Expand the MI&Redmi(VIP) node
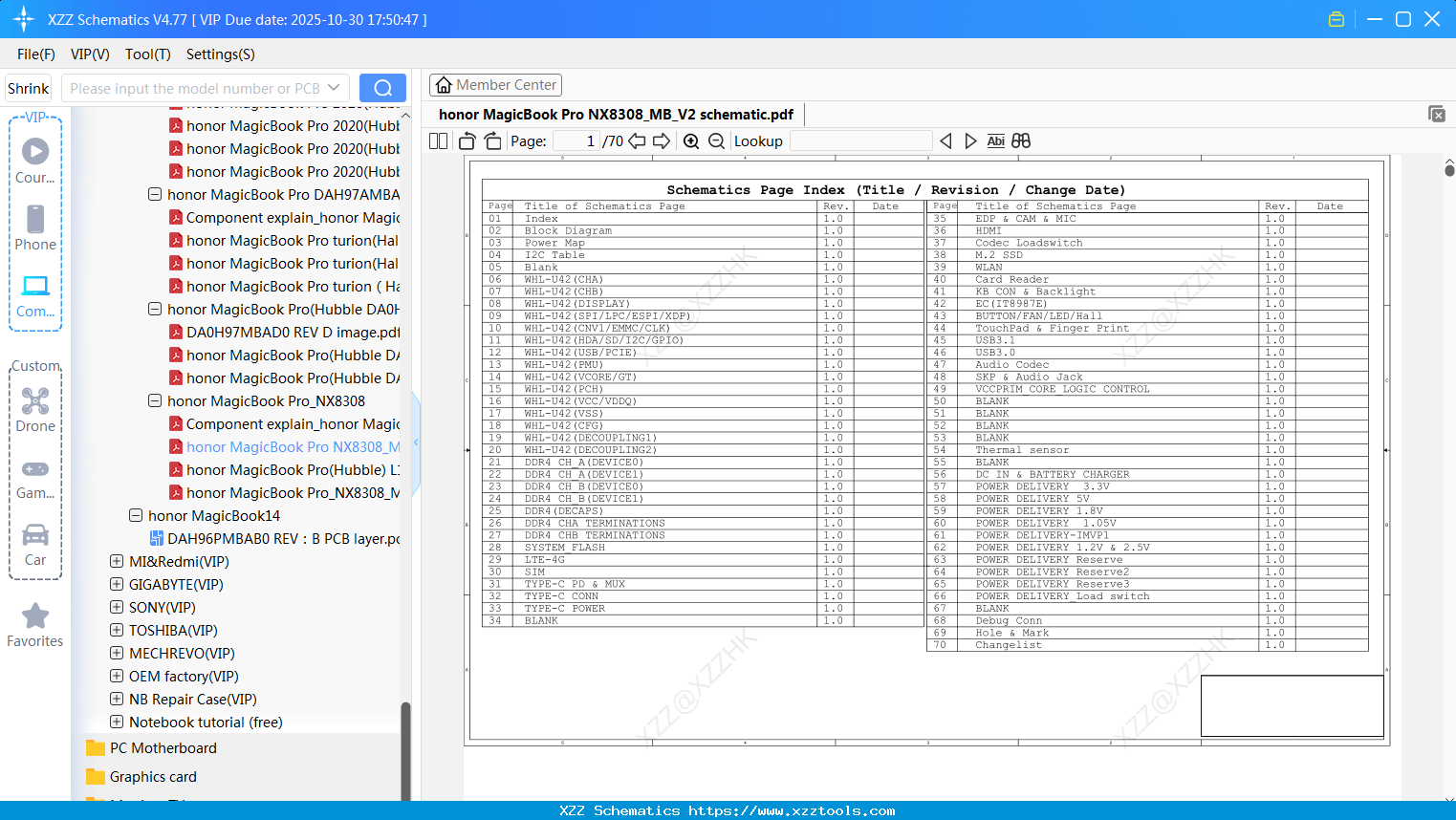The width and height of the screenshot is (1456, 820). click(x=117, y=561)
